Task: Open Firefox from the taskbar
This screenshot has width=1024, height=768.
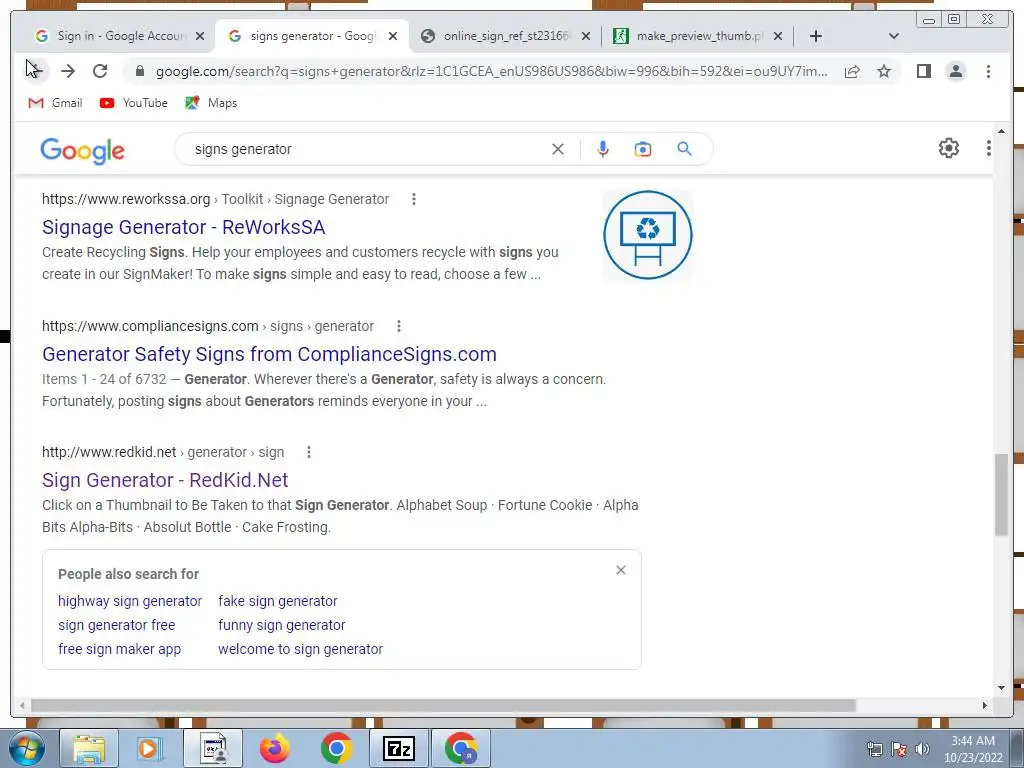Action: click(274, 748)
